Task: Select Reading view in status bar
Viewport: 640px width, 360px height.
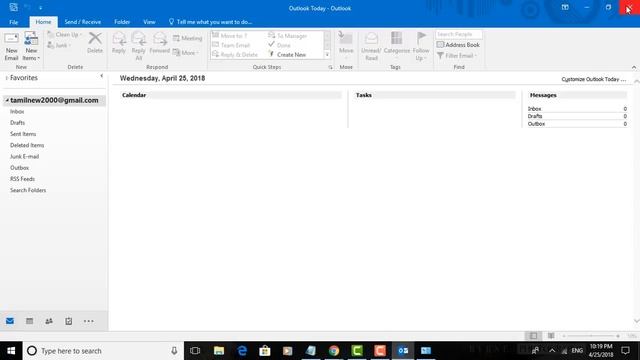Action: [551, 336]
